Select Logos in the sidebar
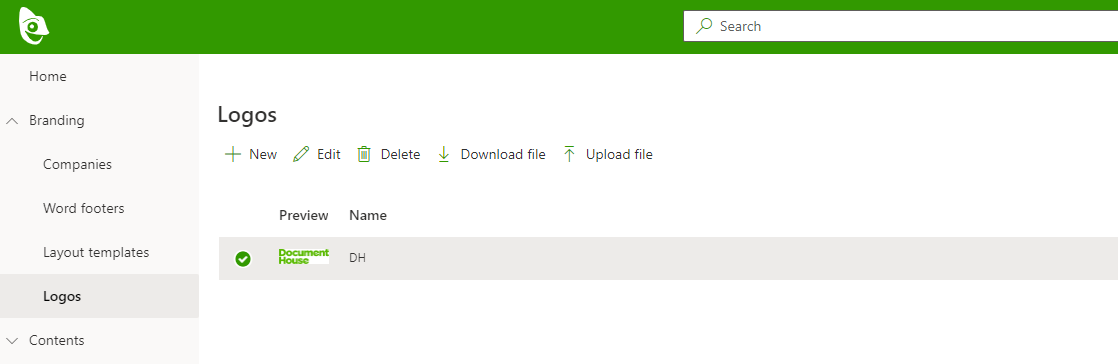 pos(62,296)
